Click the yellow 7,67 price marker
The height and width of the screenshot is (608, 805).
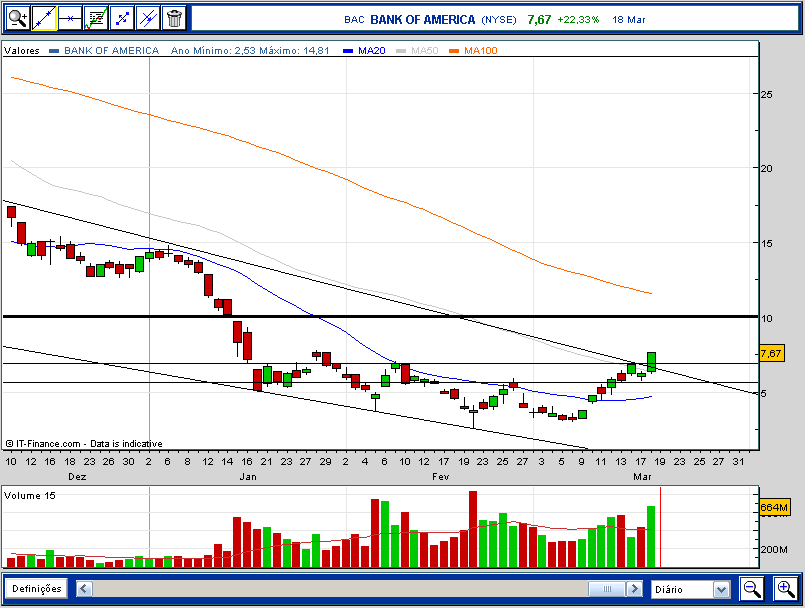771,353
